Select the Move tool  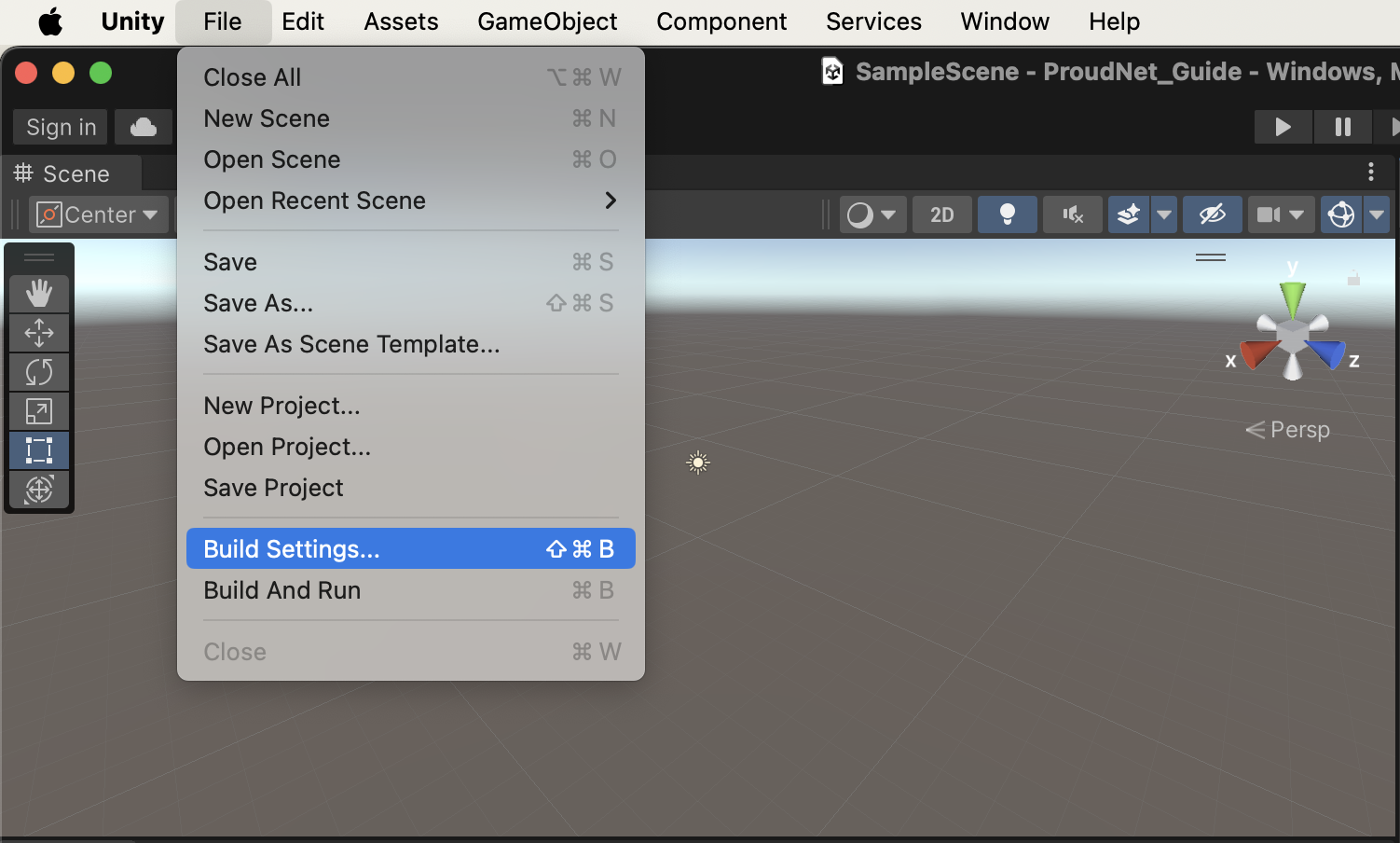(x=39, y=333)
